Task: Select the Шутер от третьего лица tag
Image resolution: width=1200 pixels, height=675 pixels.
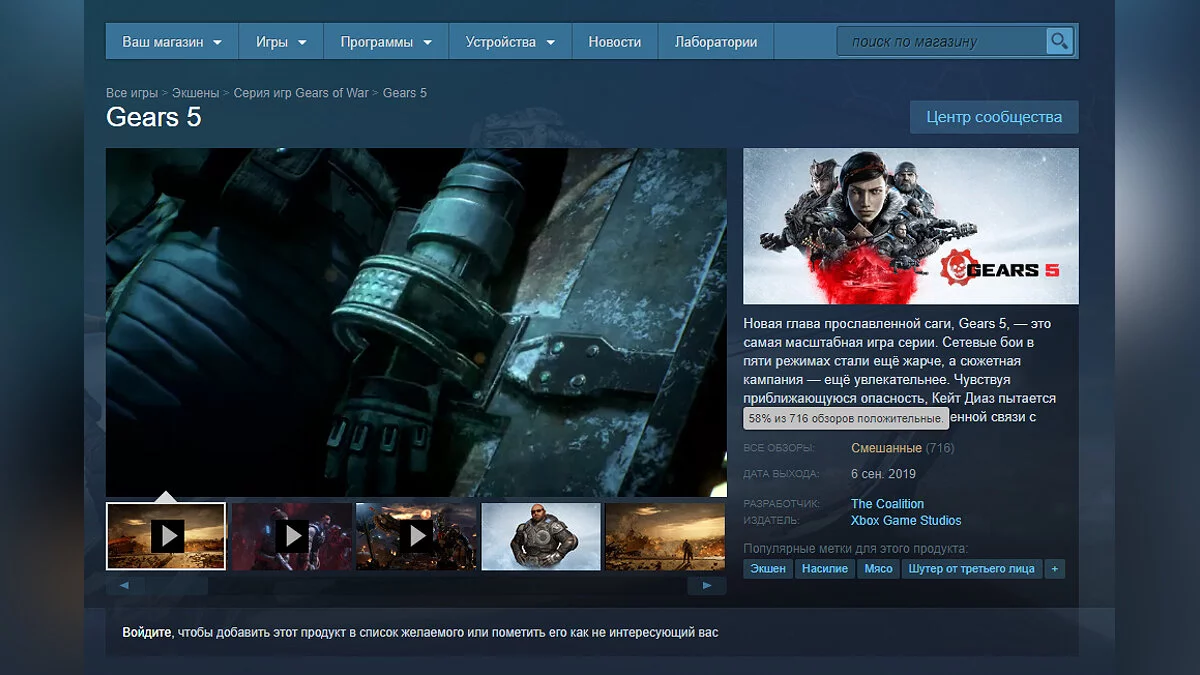Action: coord(971,569)
